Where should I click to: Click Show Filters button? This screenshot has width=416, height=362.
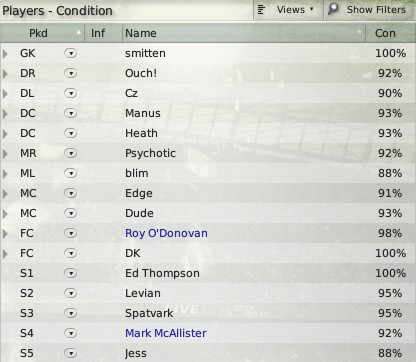[x=370, y=10]
